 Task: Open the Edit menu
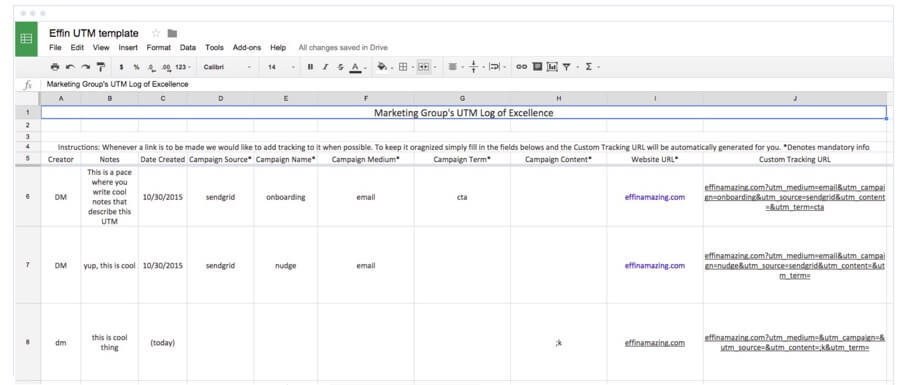[77, 48]
